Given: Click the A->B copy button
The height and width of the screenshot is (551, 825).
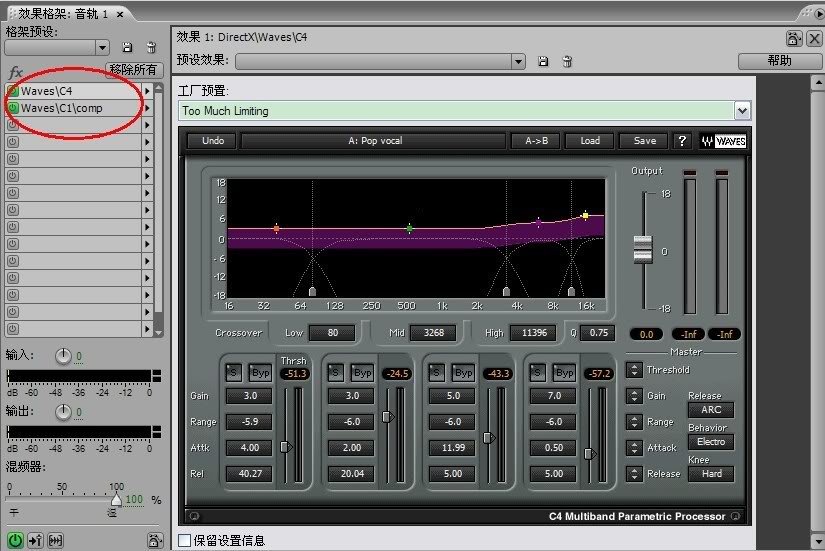Looking at the screenshot, I should [537, 141].
